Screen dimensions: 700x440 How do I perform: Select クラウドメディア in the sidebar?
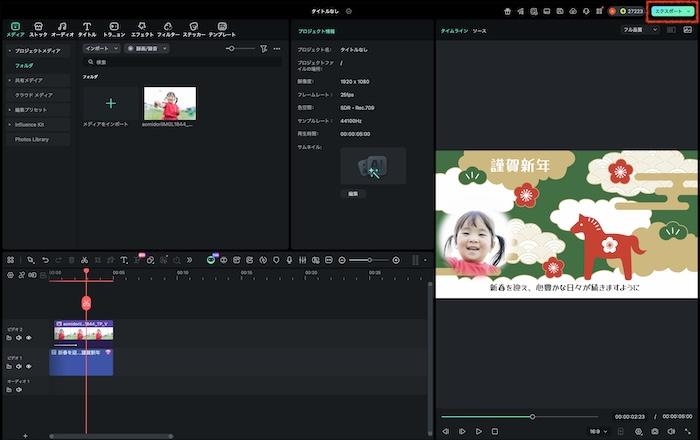34,95
